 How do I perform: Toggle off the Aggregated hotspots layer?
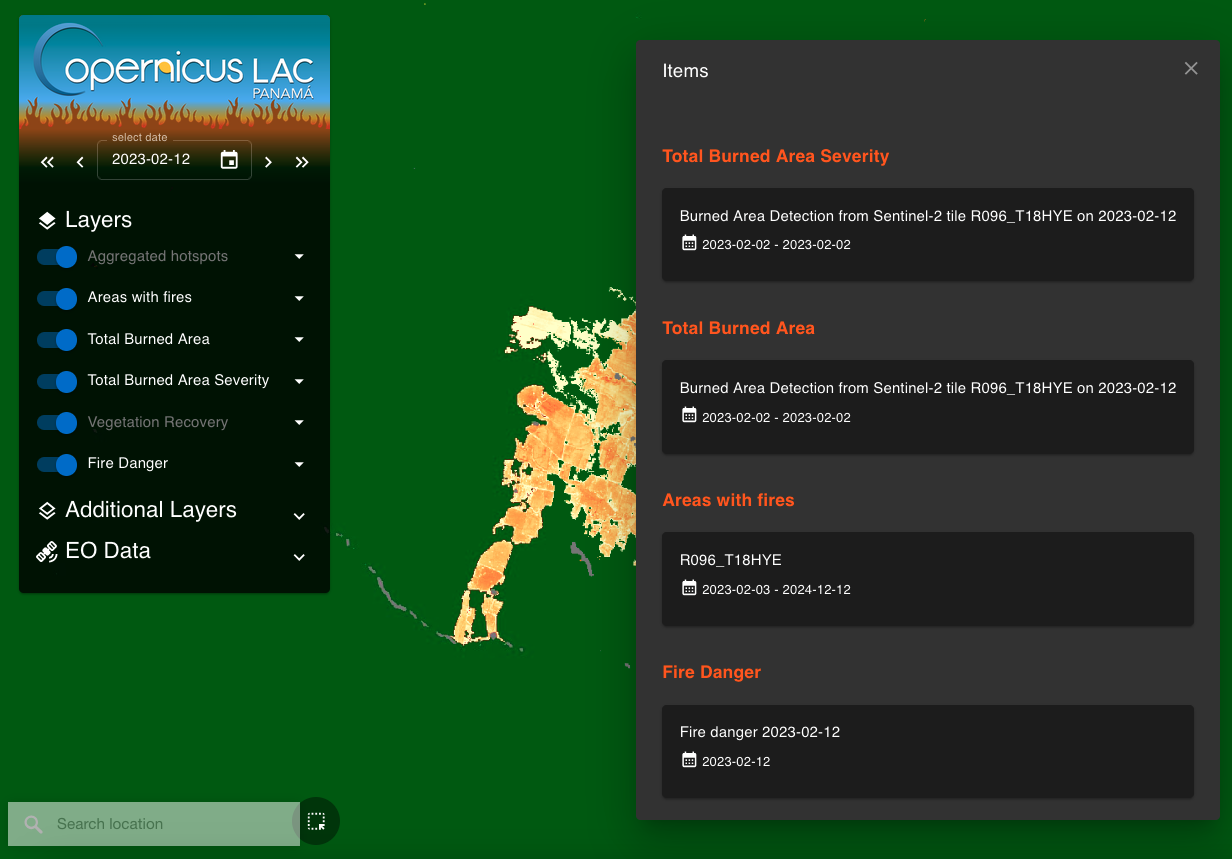(x=57, y=257)
